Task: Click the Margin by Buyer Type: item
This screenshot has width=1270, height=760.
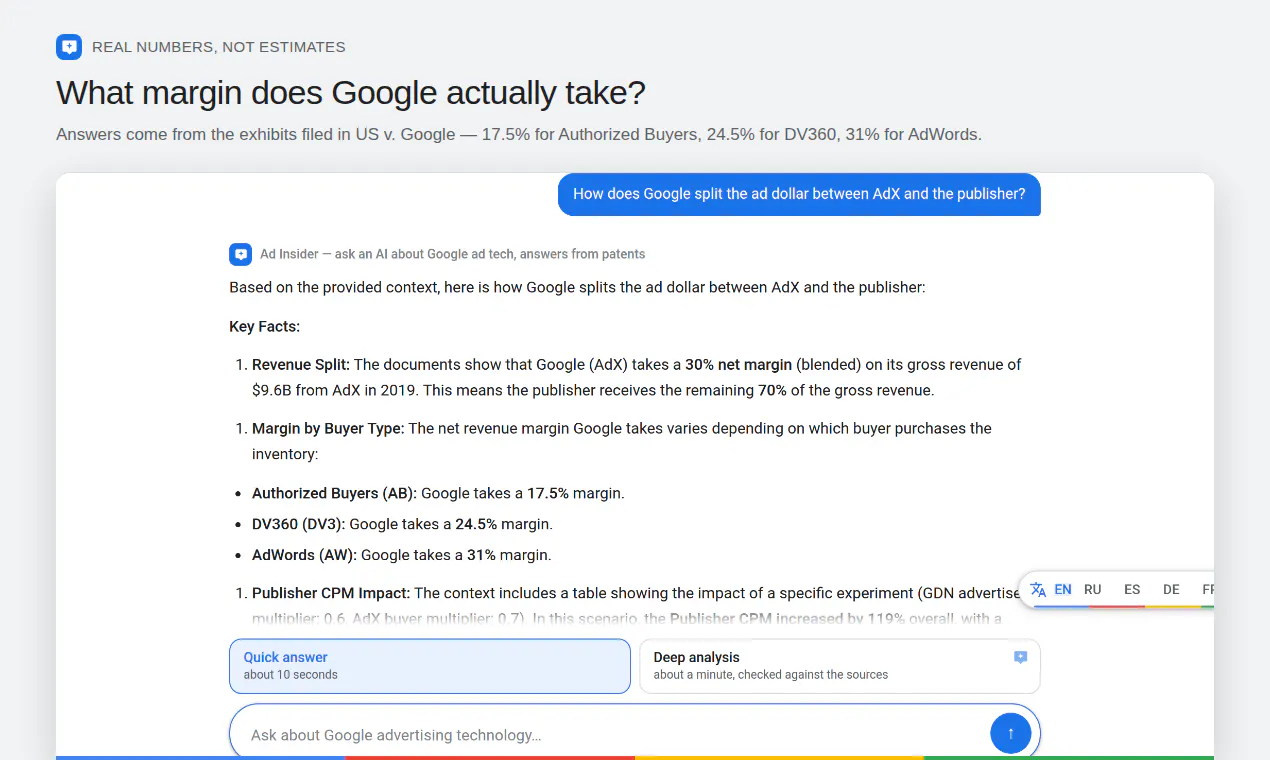Action: click(x=622, y=441)
